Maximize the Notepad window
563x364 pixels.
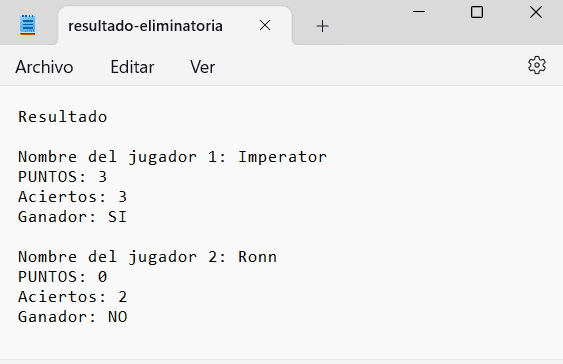pos(477,12)
